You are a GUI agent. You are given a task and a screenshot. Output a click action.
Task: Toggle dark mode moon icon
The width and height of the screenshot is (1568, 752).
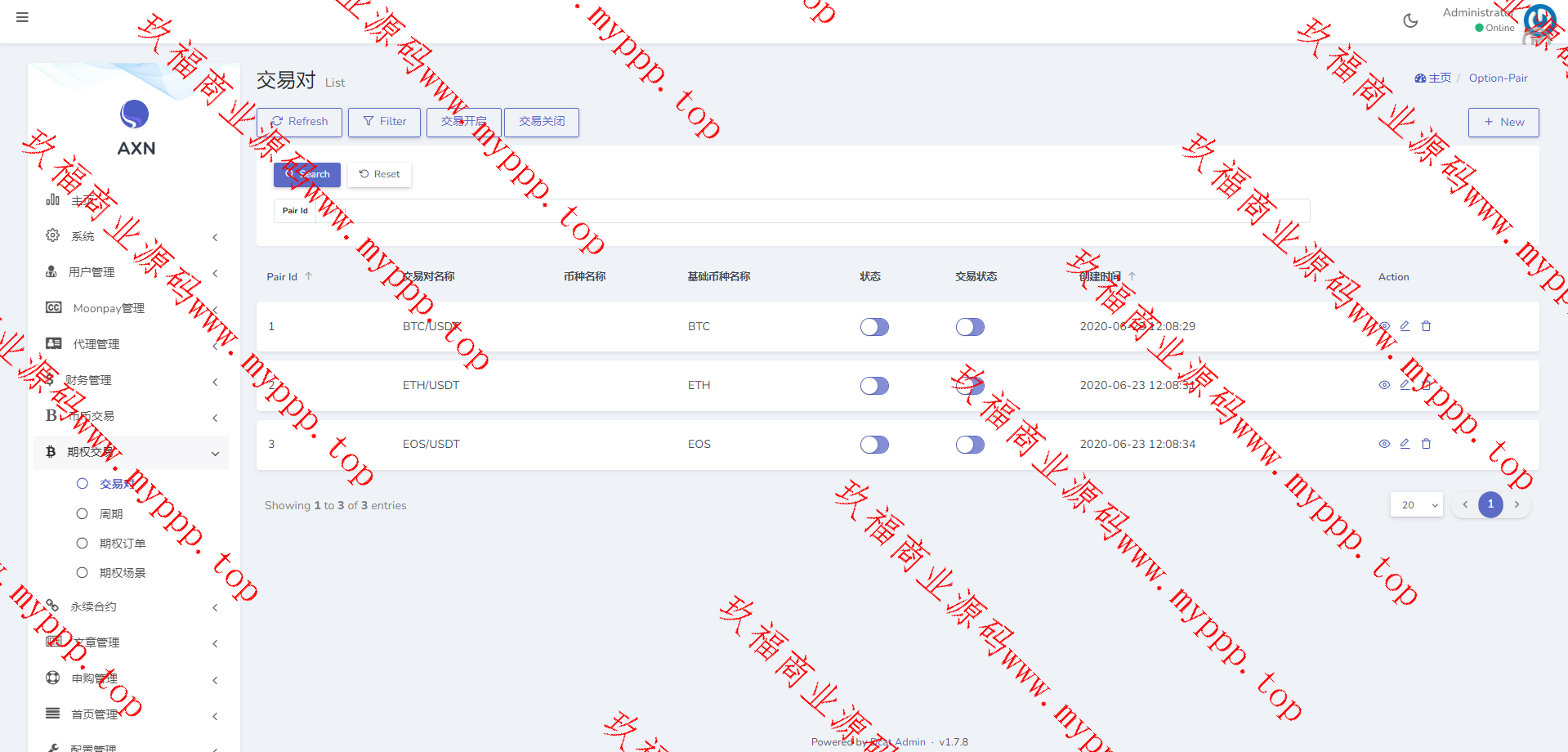pyautogui.click(x=1409, y=21)
